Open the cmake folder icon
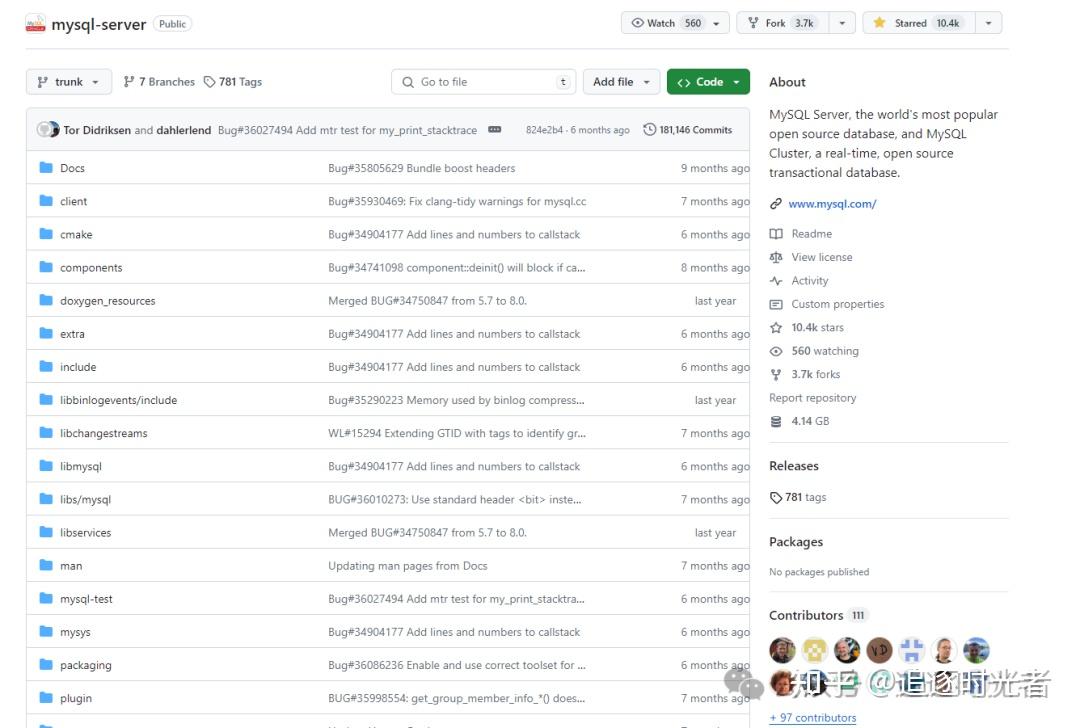 pyautogui.click(x=46, y=233)
